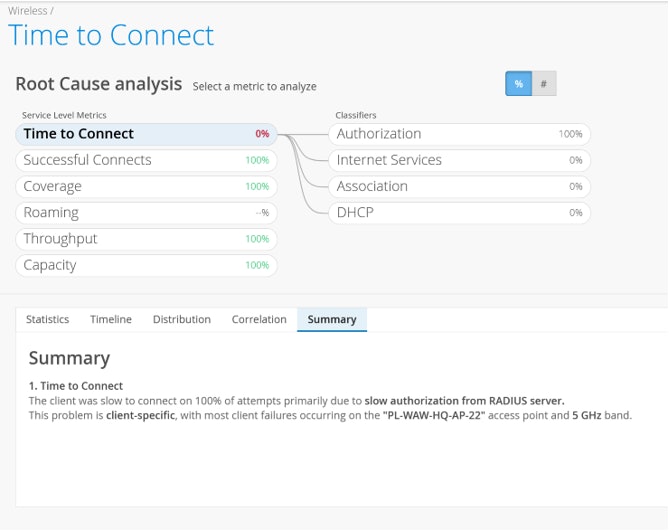Select the Successful Connects metric
Viewport: 669px width, 532px height.
(146, 160)
